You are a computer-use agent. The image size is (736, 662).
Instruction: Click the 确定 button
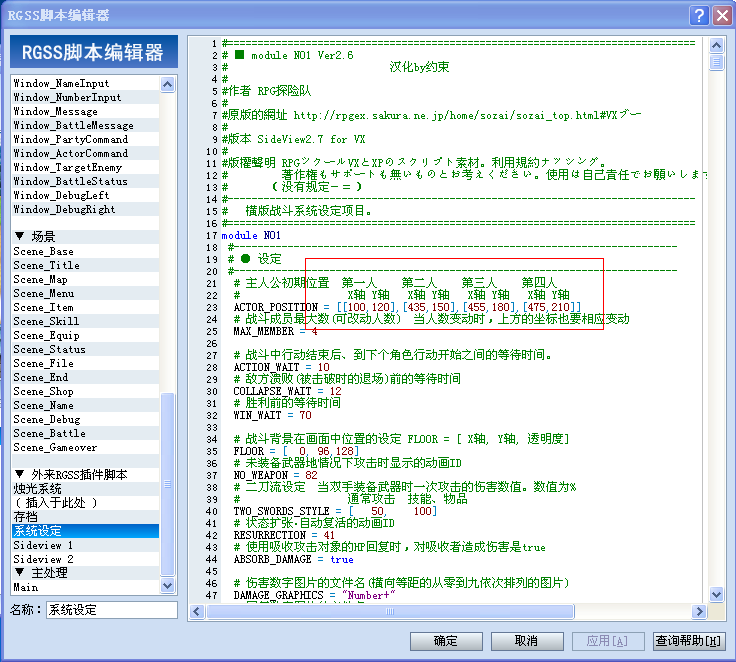pyautogui.click(x=446, y=641)
